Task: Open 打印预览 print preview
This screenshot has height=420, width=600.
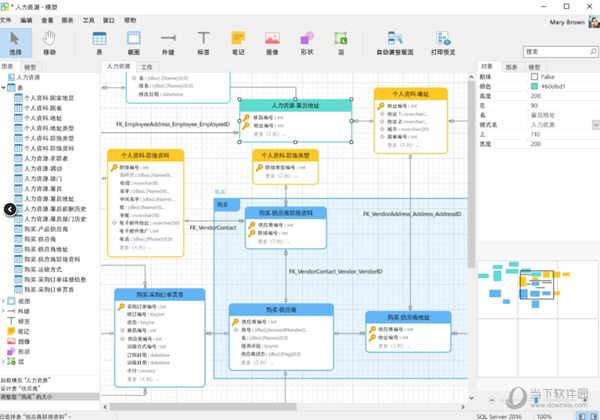Action: (443, 43)
